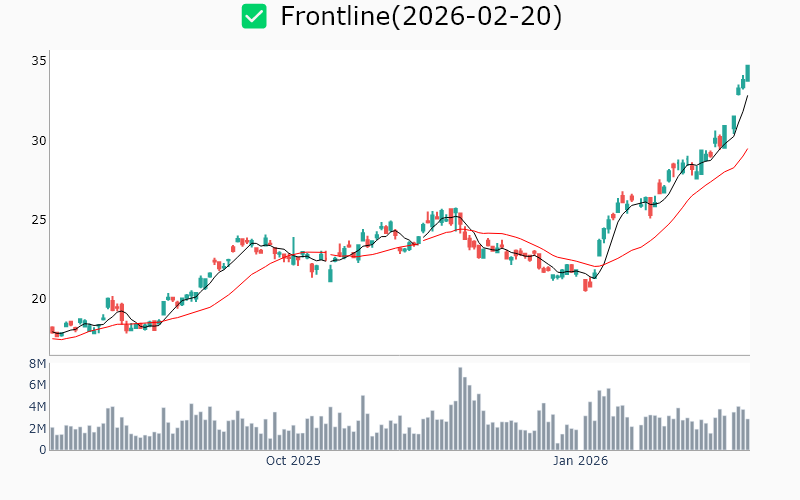Click the 8M volume axis label

(37, 363)
